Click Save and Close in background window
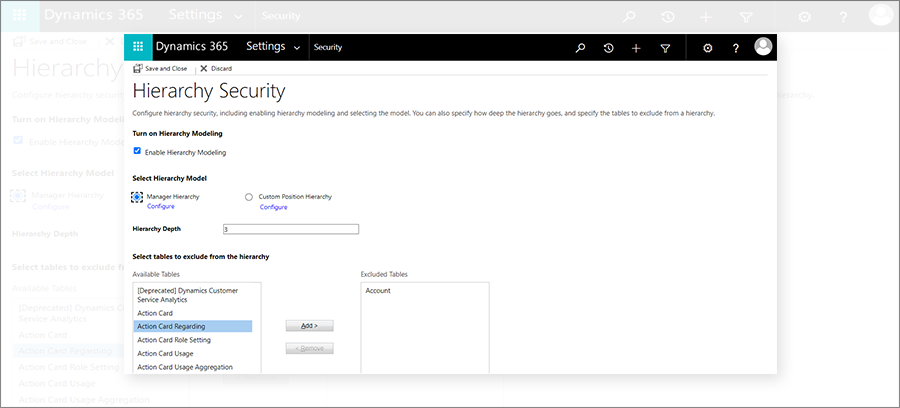Viewport: 900px width, 408px height. point(50,41)
